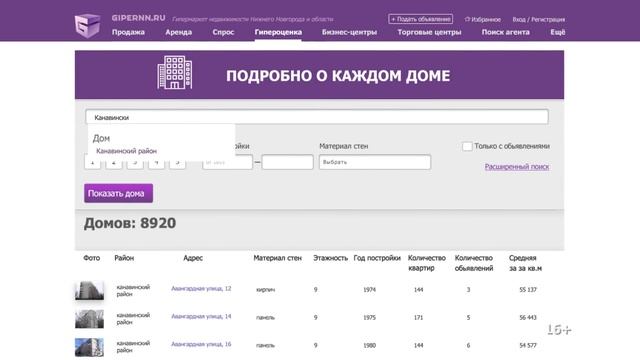Open the photo thumbnail for Авангардная улица, 14
The height and width of the screenshot is (360, 640).
pos(89,319)
